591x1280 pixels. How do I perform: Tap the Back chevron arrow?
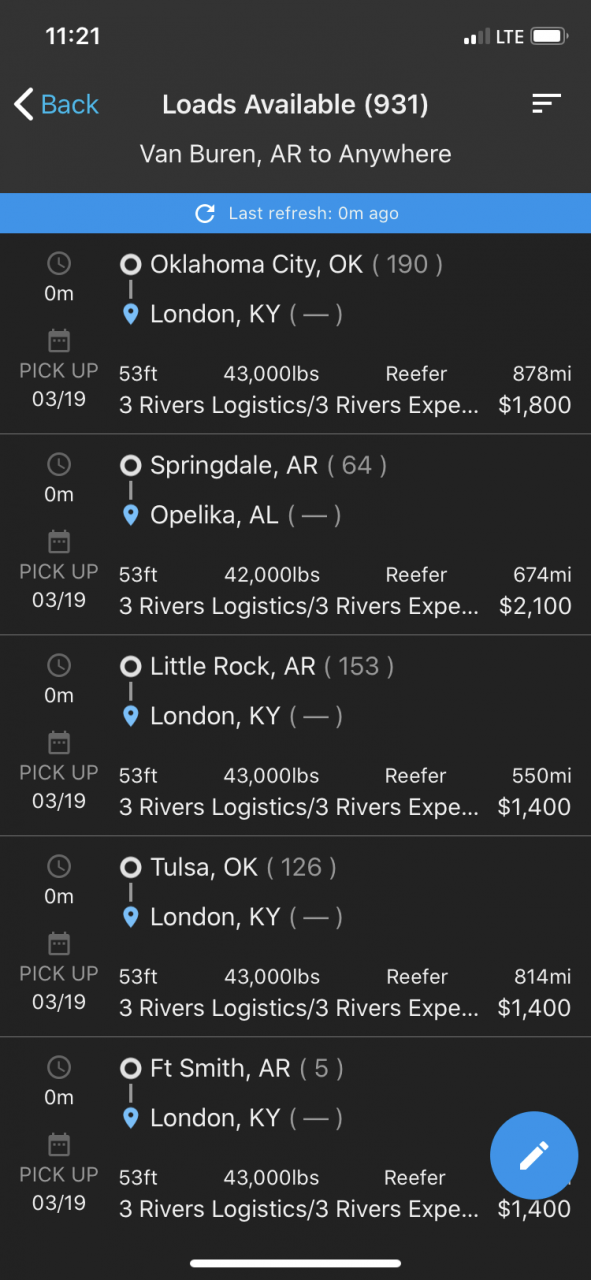24,104
